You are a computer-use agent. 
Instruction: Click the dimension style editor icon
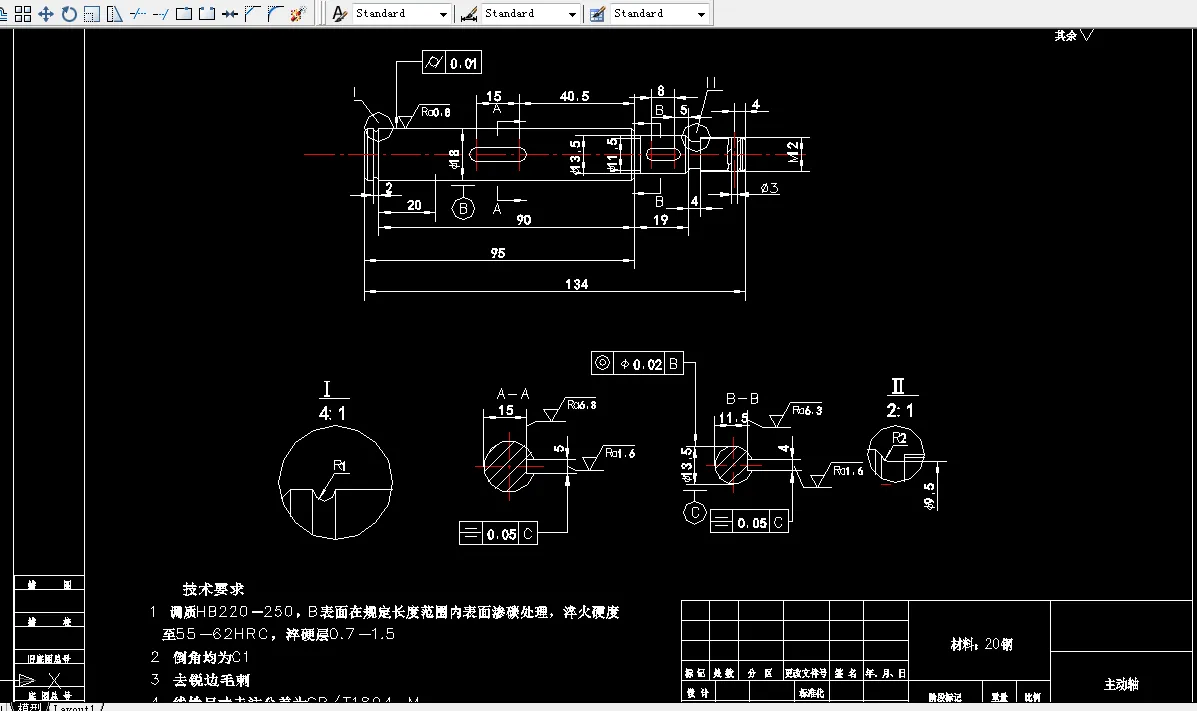click(468, 13)
